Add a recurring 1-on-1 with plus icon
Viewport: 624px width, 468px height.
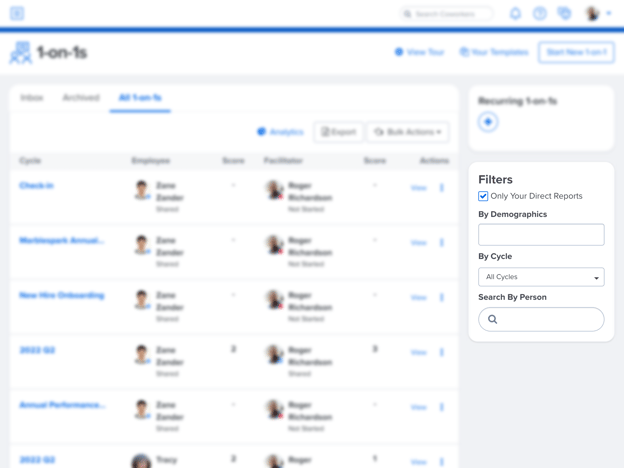[x=488, y=122]
